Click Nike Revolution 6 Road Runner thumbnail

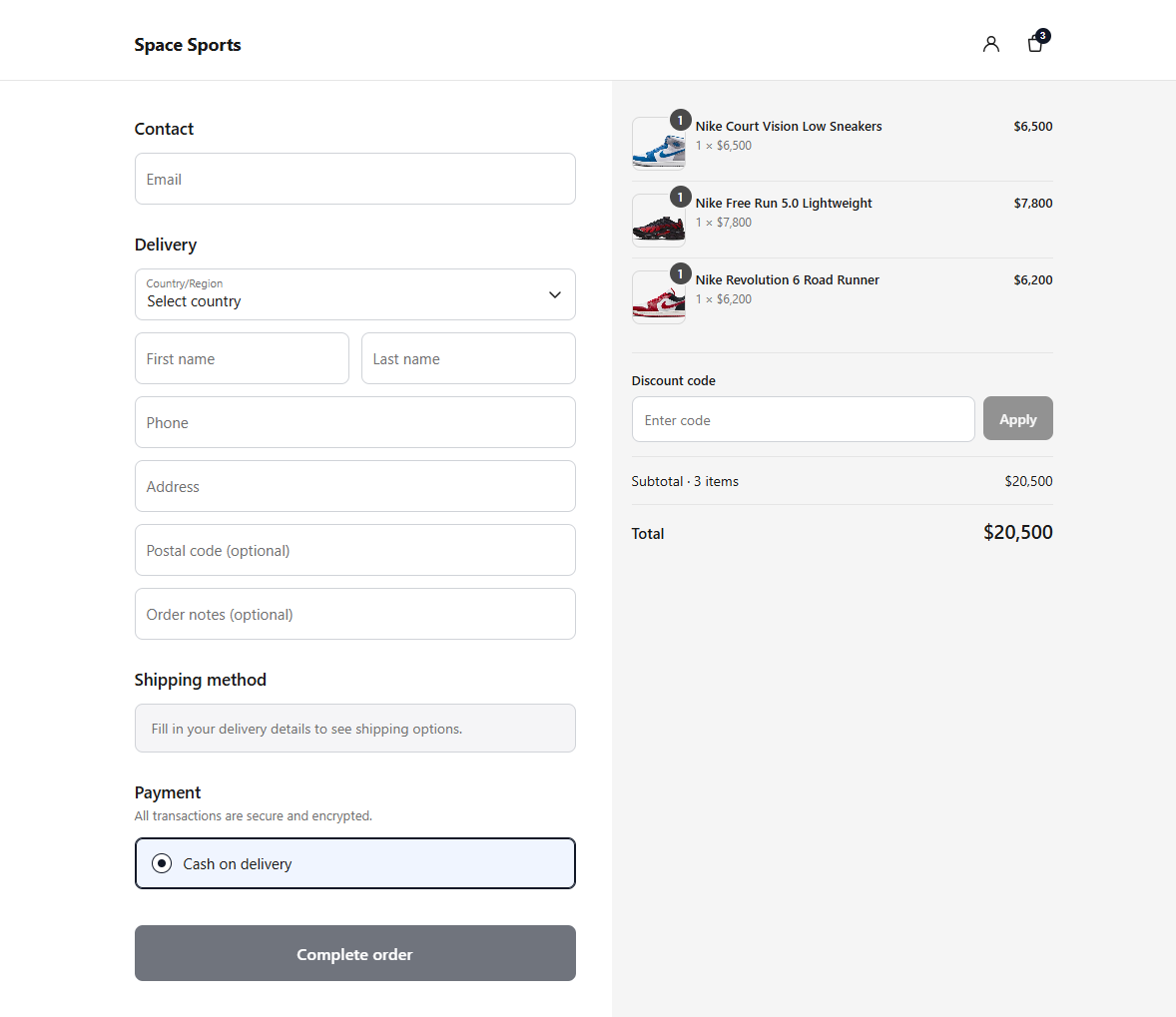coord(659,297)
